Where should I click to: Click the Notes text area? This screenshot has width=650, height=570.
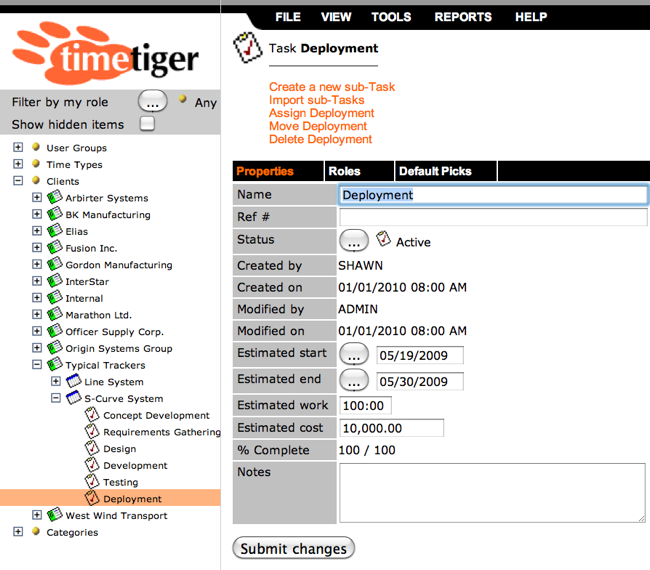pyautogui.click(x=492, y=493)
